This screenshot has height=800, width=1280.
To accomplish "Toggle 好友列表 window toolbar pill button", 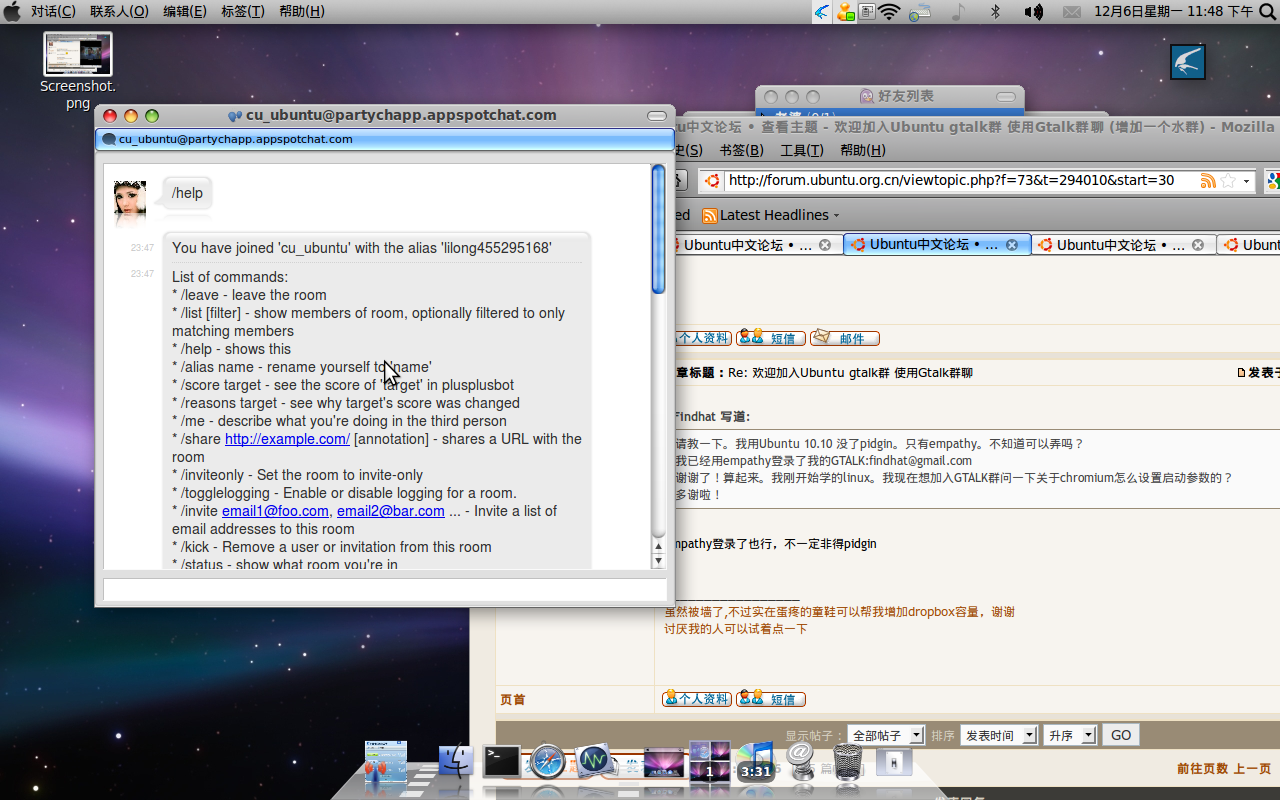I will 1007,97.
